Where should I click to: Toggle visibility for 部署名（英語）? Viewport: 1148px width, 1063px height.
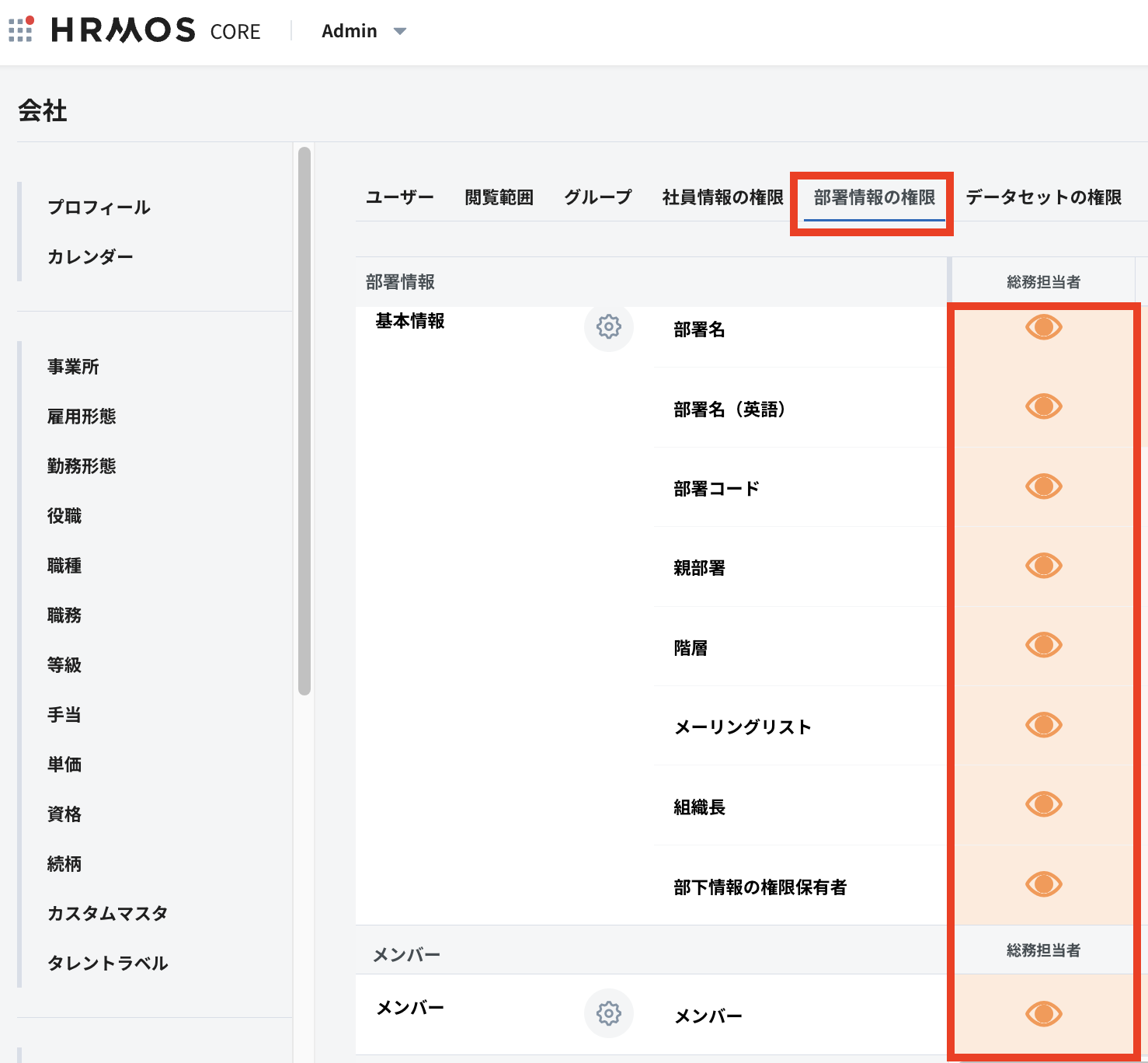(x=1043, y=406)
